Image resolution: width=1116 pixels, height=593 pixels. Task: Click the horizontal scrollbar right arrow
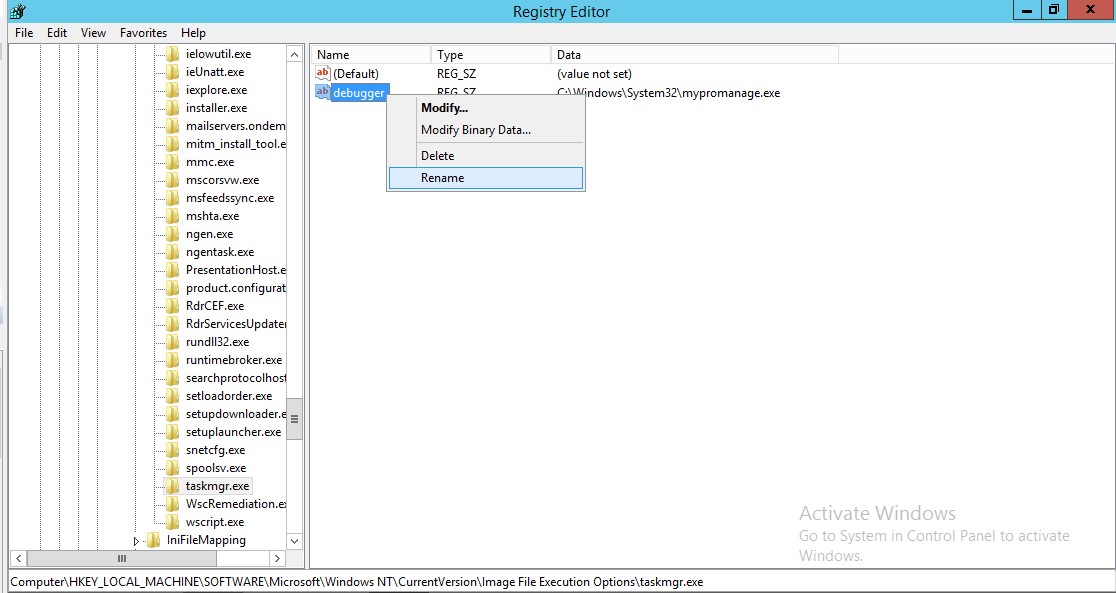pyautogui.click(x=279, y=560)
